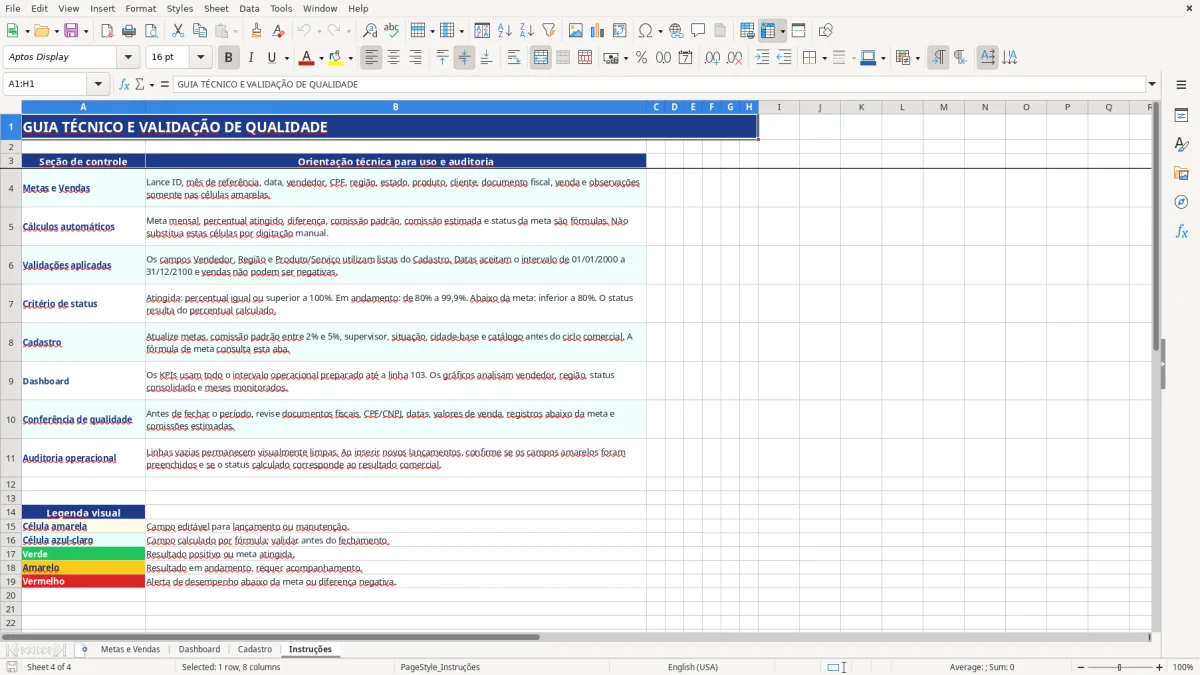Open Sidebar Styles deck

[x=1181, y=145]
